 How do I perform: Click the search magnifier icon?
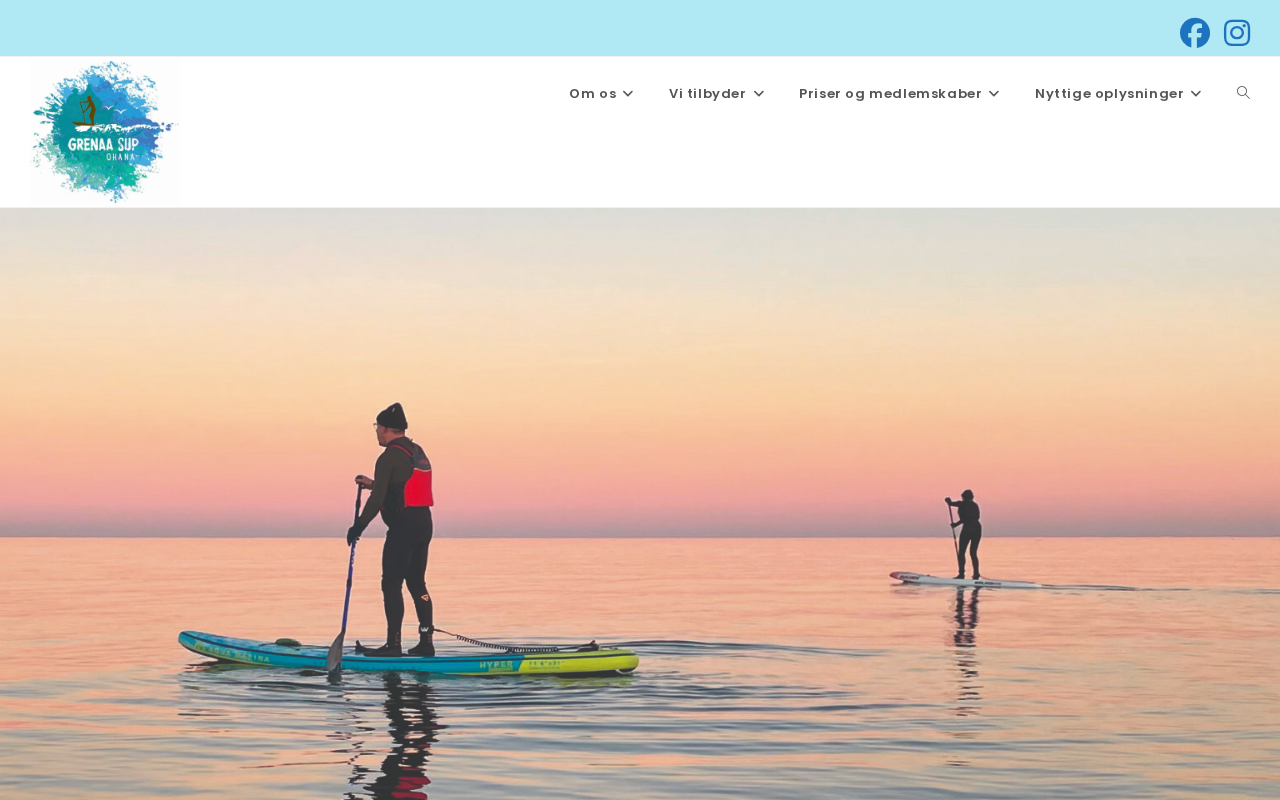[1243, 92]
